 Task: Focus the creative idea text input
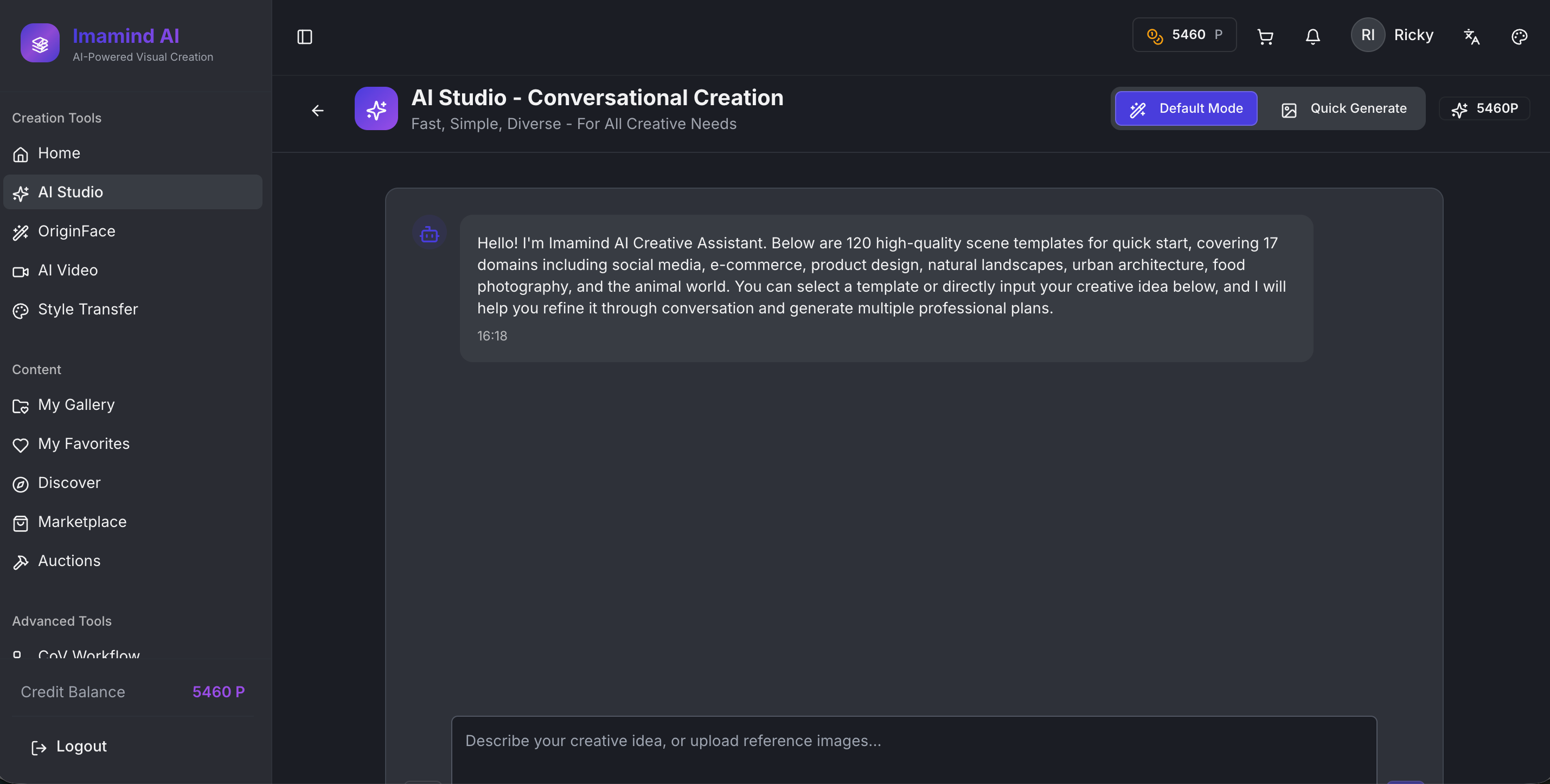913,746
